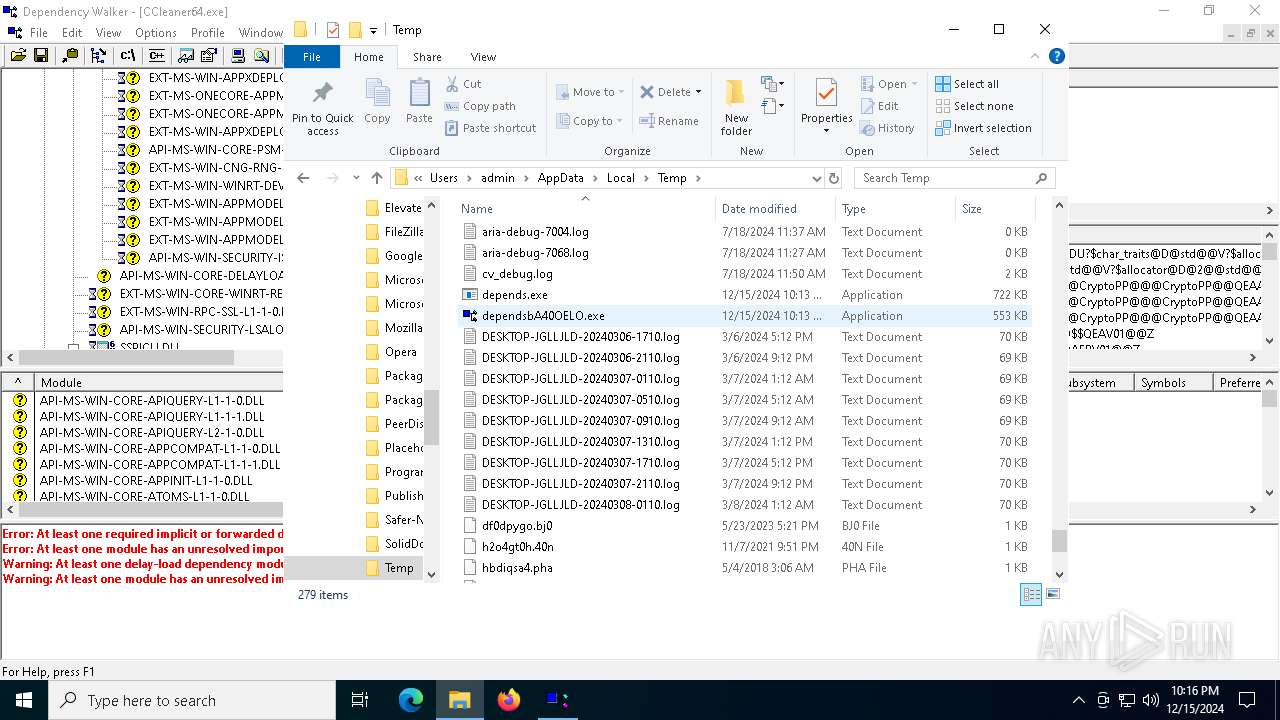Click the file list vertical scrollbar thumb
The image size is (1280, 720).
tap(1059, 540)
